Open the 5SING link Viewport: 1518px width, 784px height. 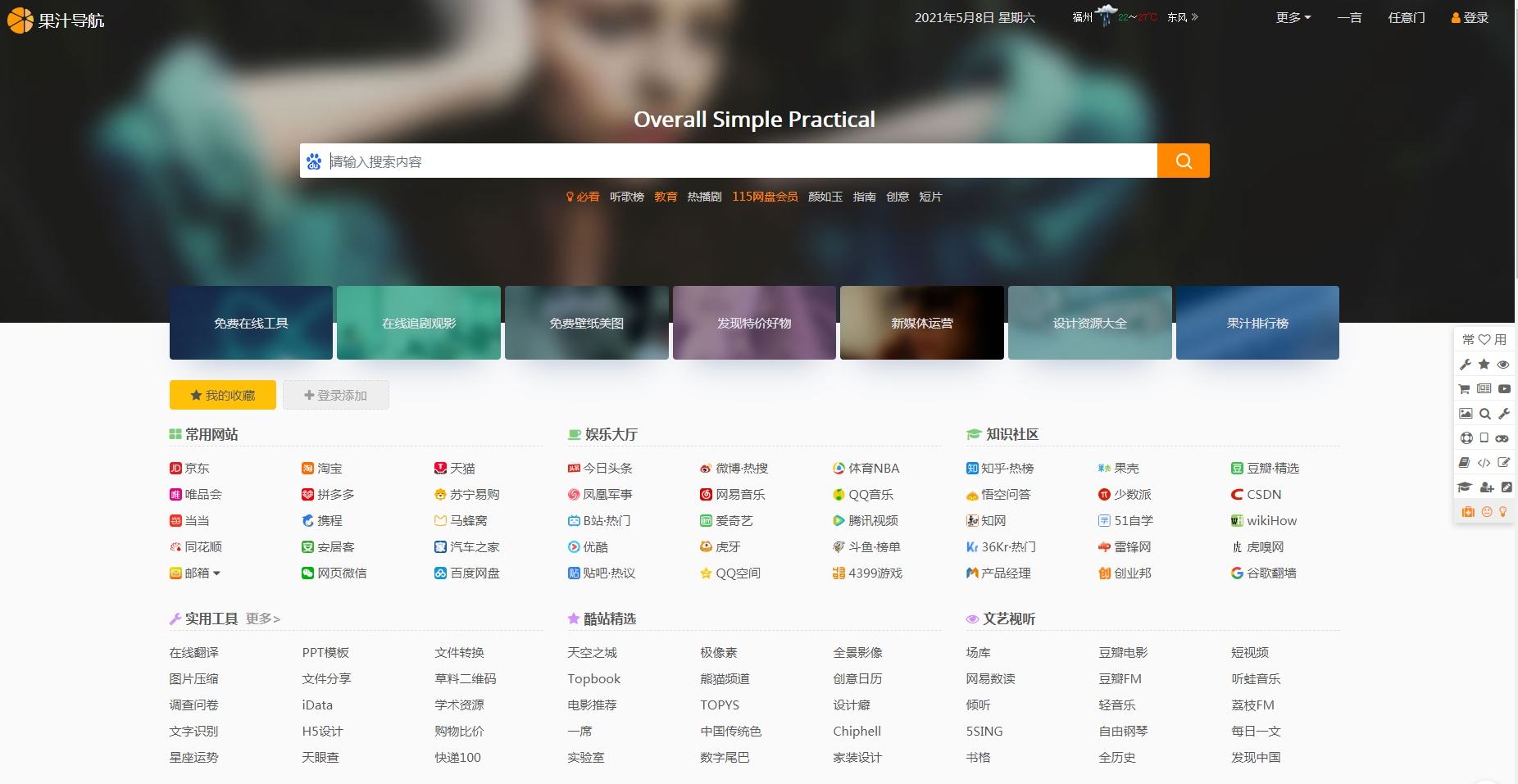[984, 732]
